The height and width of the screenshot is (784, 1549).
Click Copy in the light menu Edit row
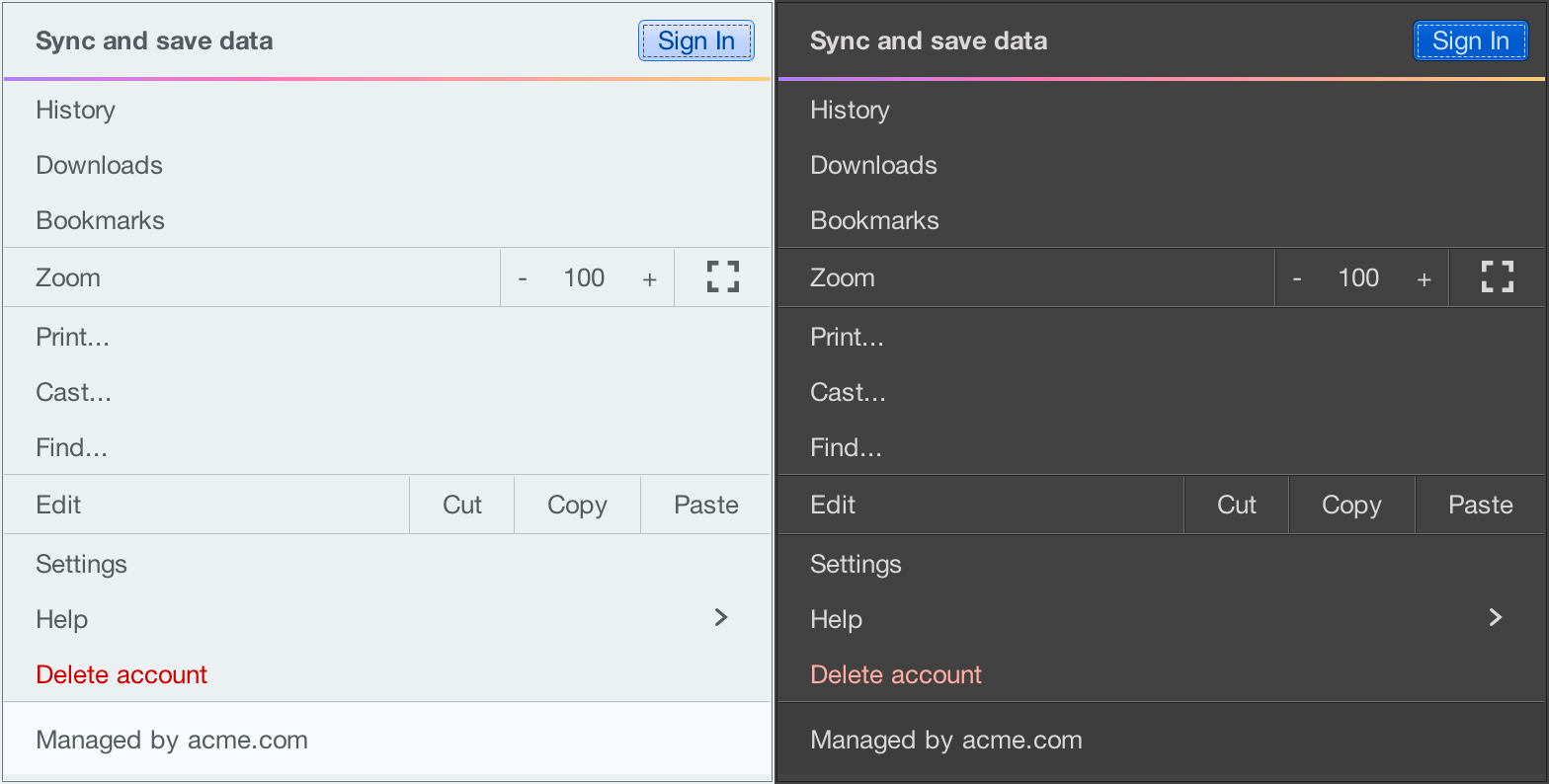pos(577,506)
